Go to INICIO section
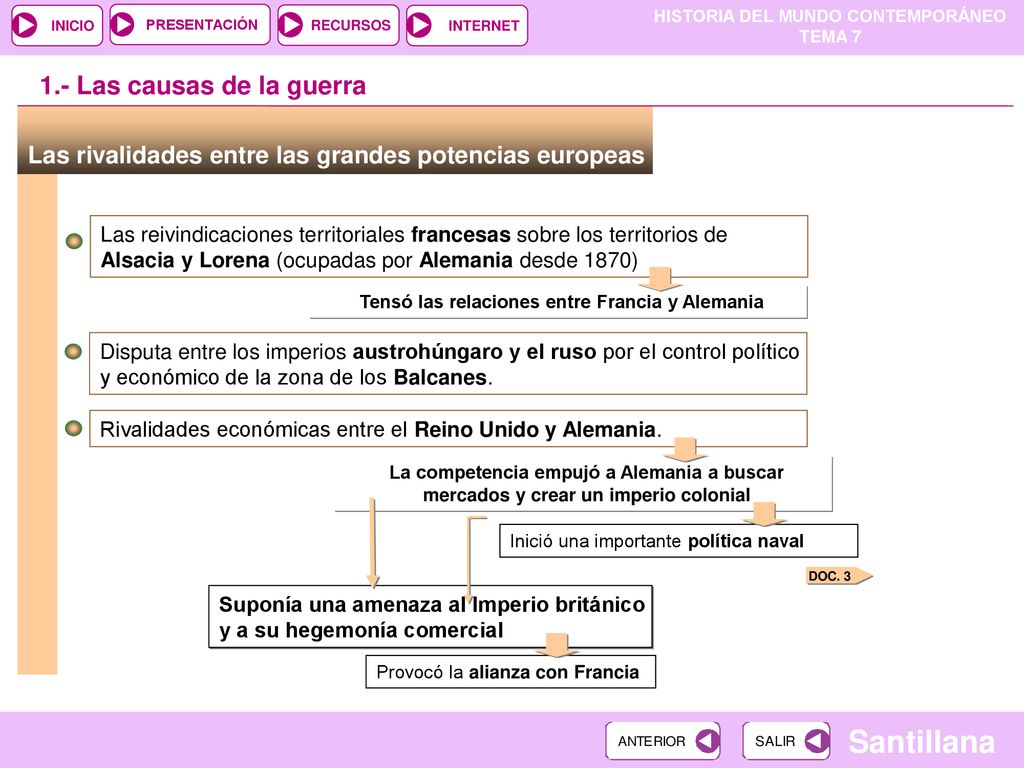This screenshot has height=768, width=1024. tap(57, 25)
